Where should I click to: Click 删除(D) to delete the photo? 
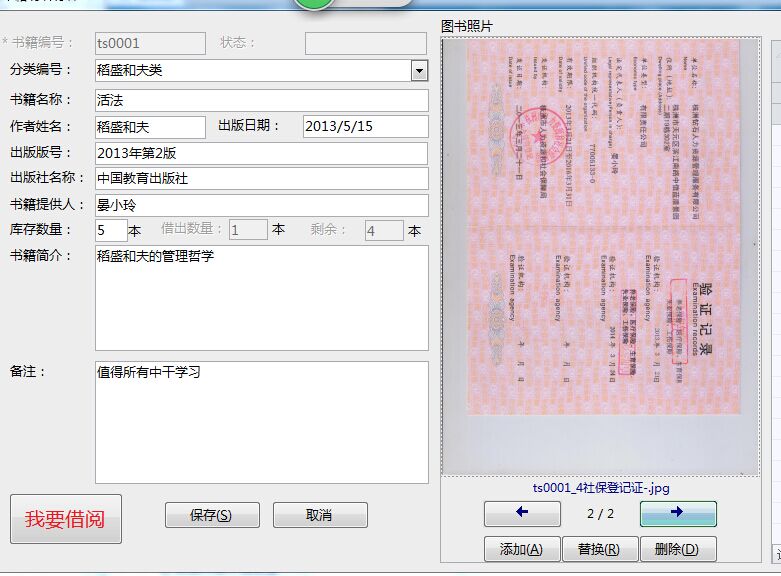[678, 549]
